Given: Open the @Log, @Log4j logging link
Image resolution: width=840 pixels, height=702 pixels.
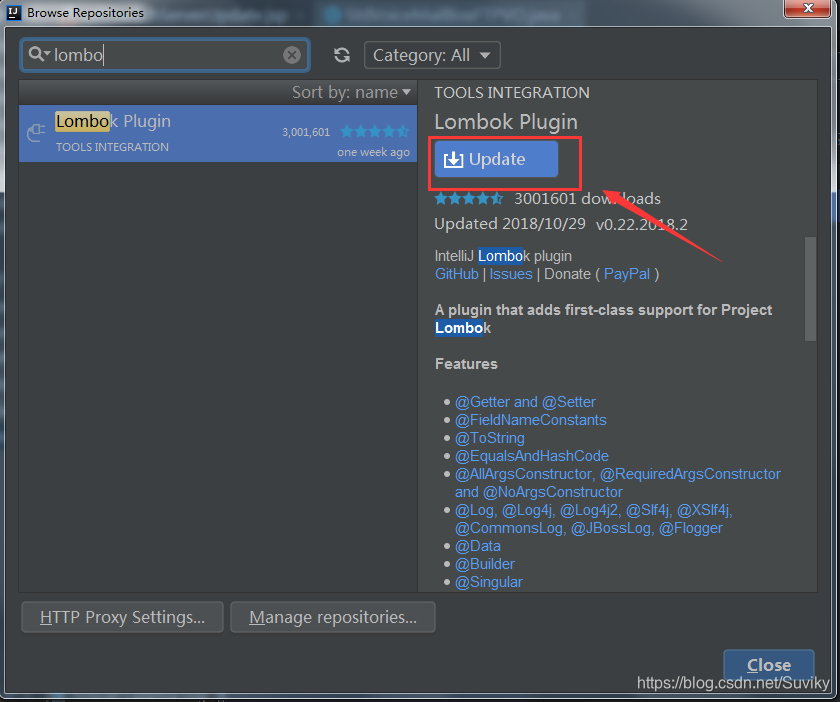Looking at the screenshot, I should [594, 519].
